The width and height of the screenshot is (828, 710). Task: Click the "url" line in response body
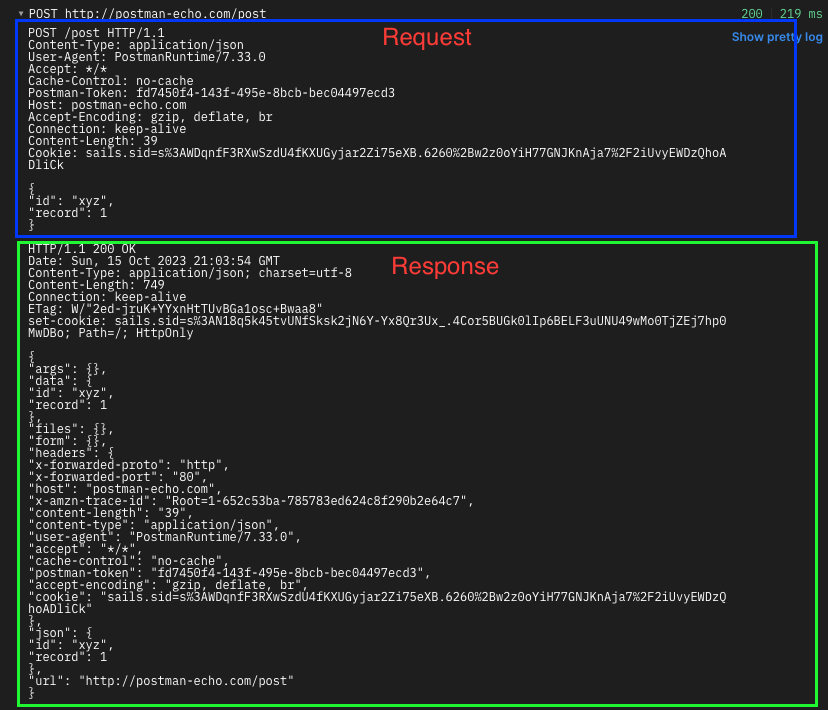pos(161,681)
